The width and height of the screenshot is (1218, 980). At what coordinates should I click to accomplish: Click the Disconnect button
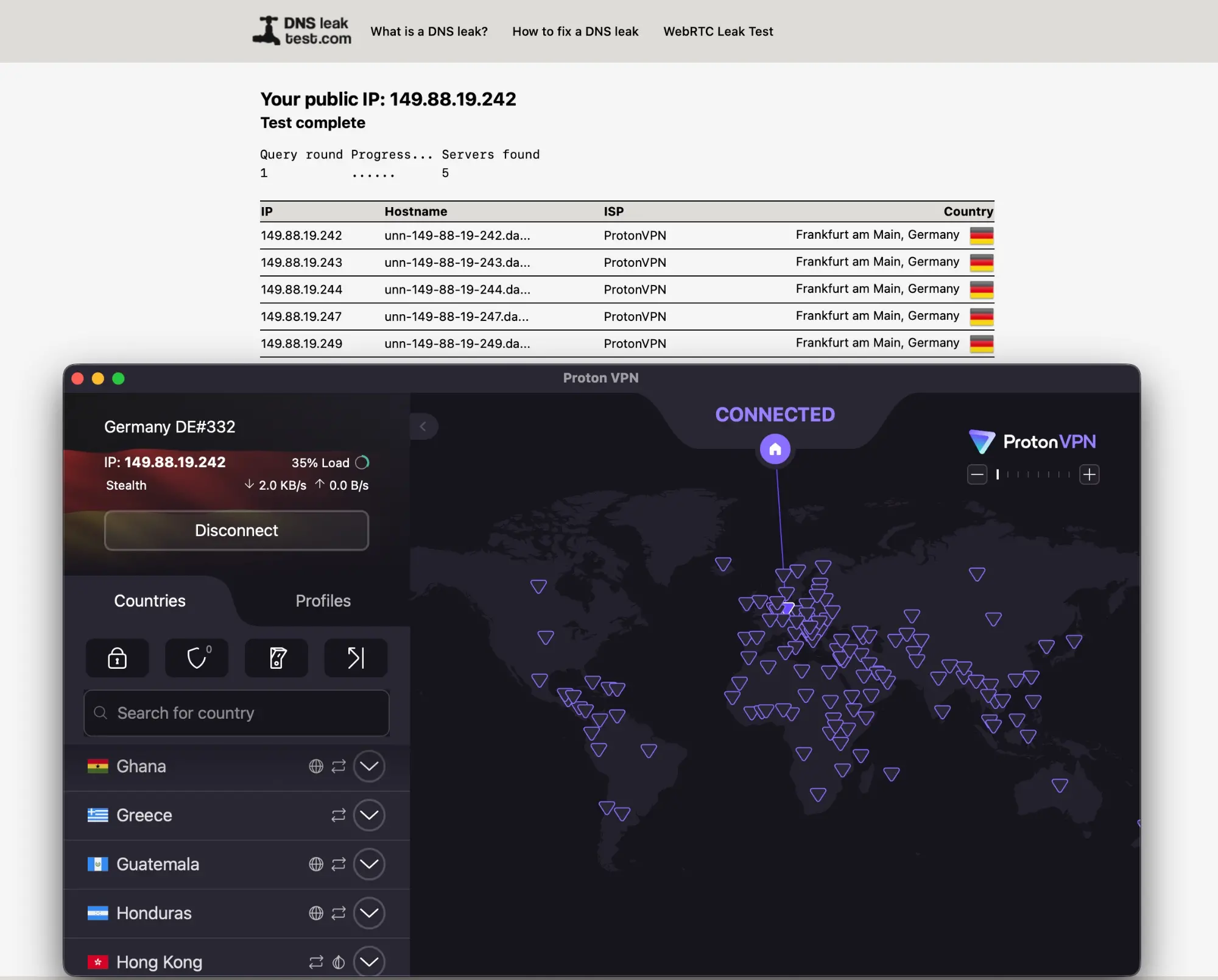pos(236,531)
